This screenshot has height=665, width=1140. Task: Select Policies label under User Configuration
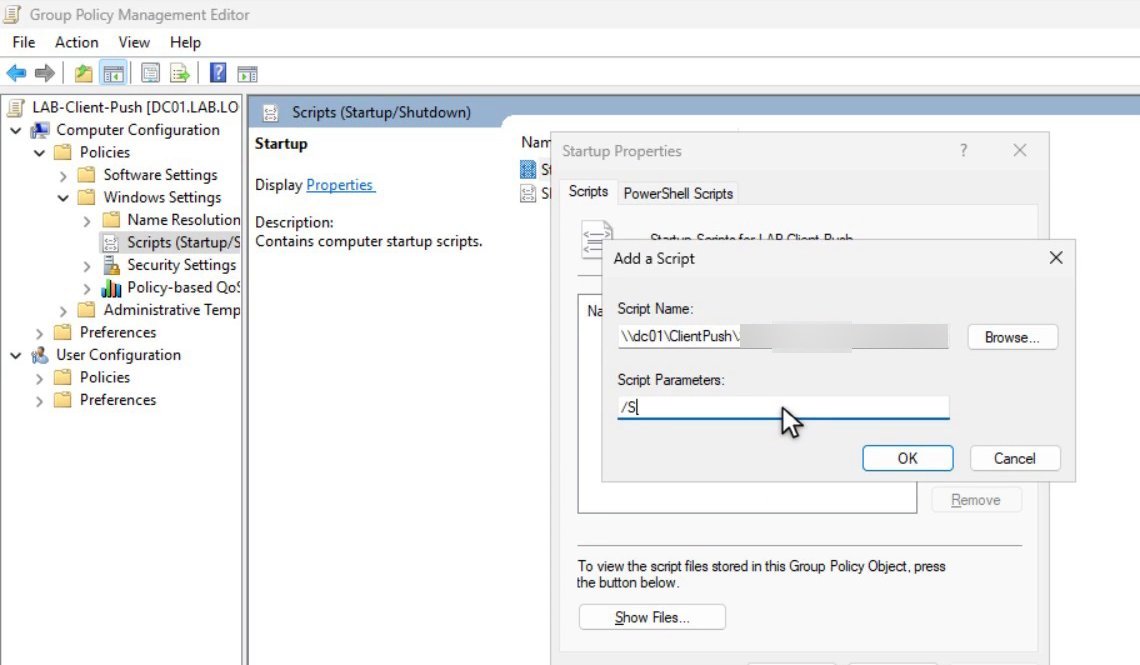(105, 377)
